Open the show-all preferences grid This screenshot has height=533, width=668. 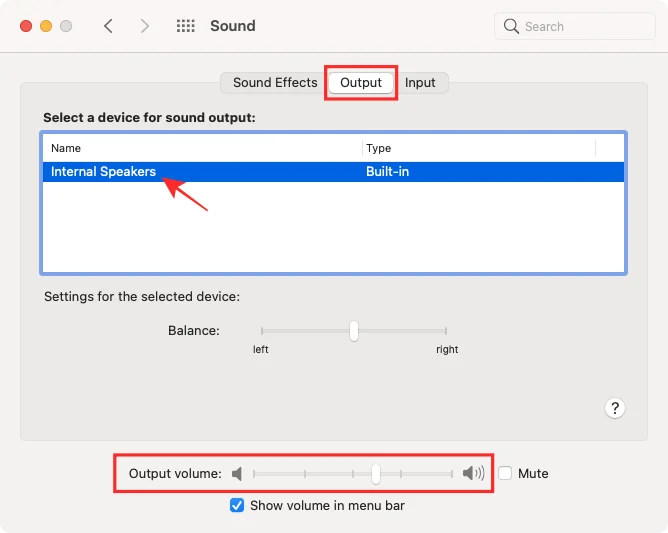pyautogui.click(x=185, y=26)
